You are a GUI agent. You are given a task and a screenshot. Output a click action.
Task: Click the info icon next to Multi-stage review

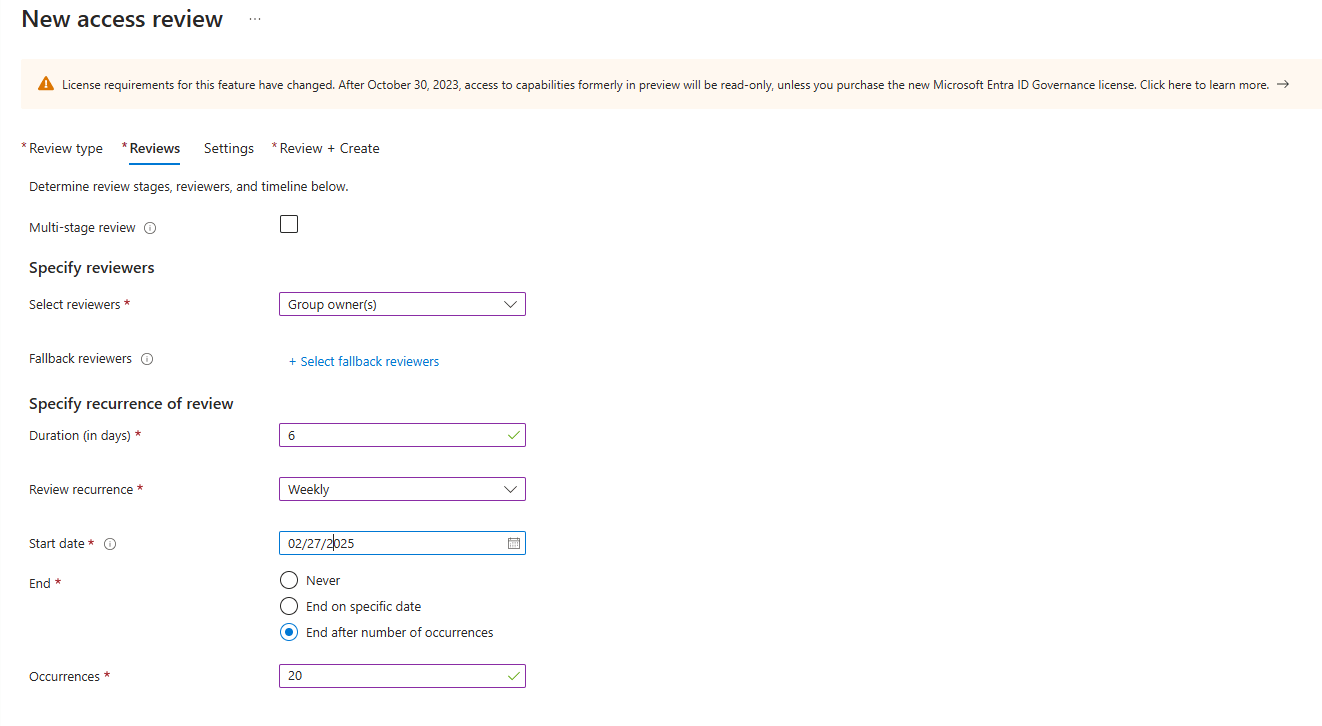click(150, 227)
